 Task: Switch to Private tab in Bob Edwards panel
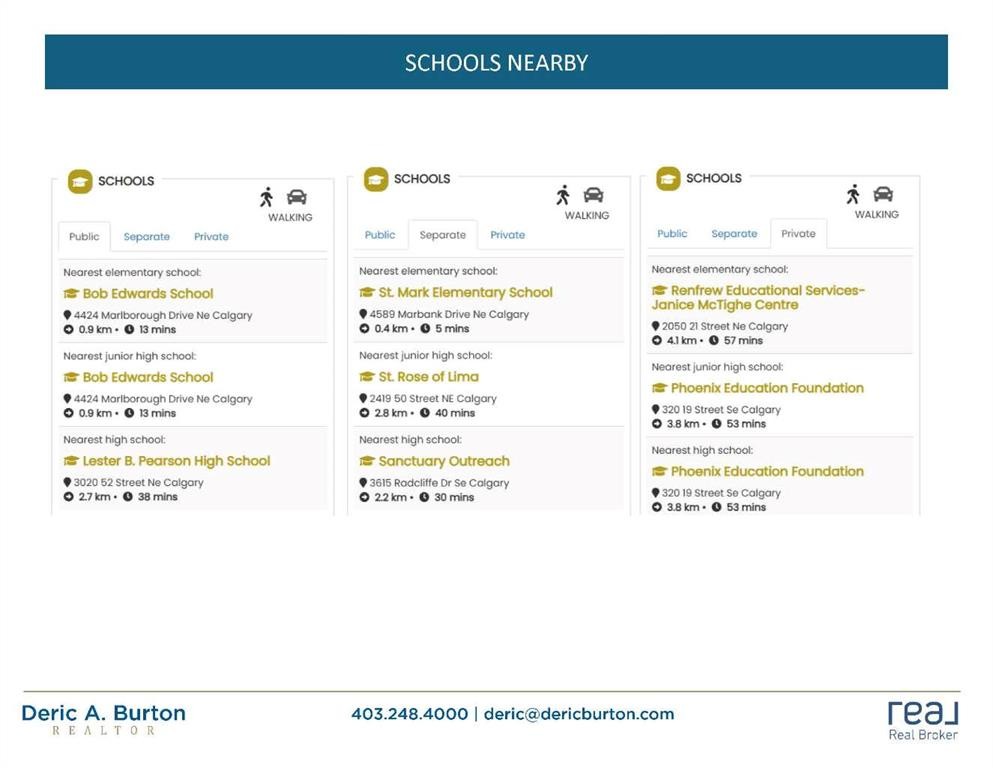coord(211,237)
